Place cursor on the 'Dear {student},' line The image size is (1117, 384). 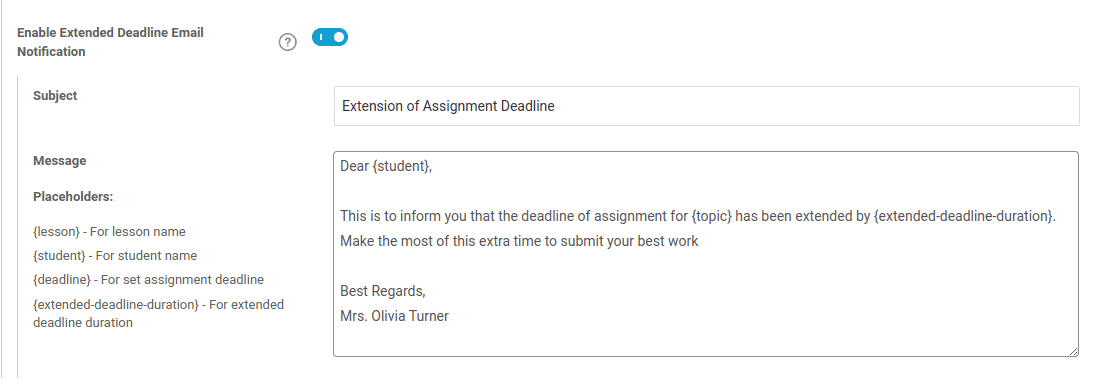pos(386,167)
